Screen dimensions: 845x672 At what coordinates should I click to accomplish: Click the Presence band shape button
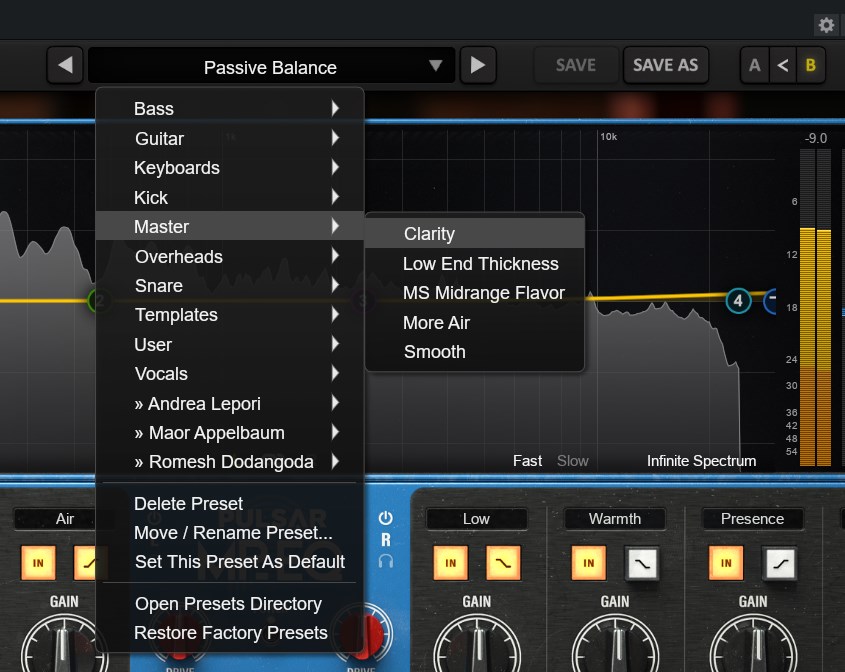coord(779,563)
